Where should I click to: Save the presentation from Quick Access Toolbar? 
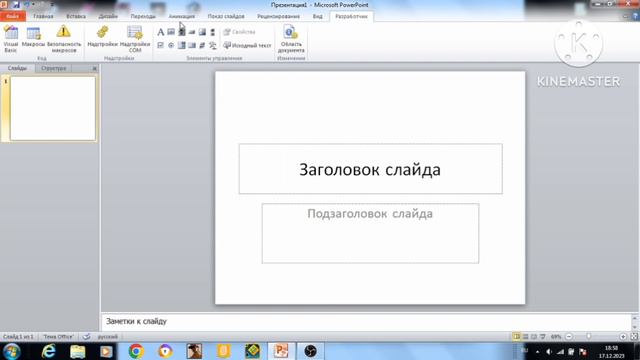[16, 5]
